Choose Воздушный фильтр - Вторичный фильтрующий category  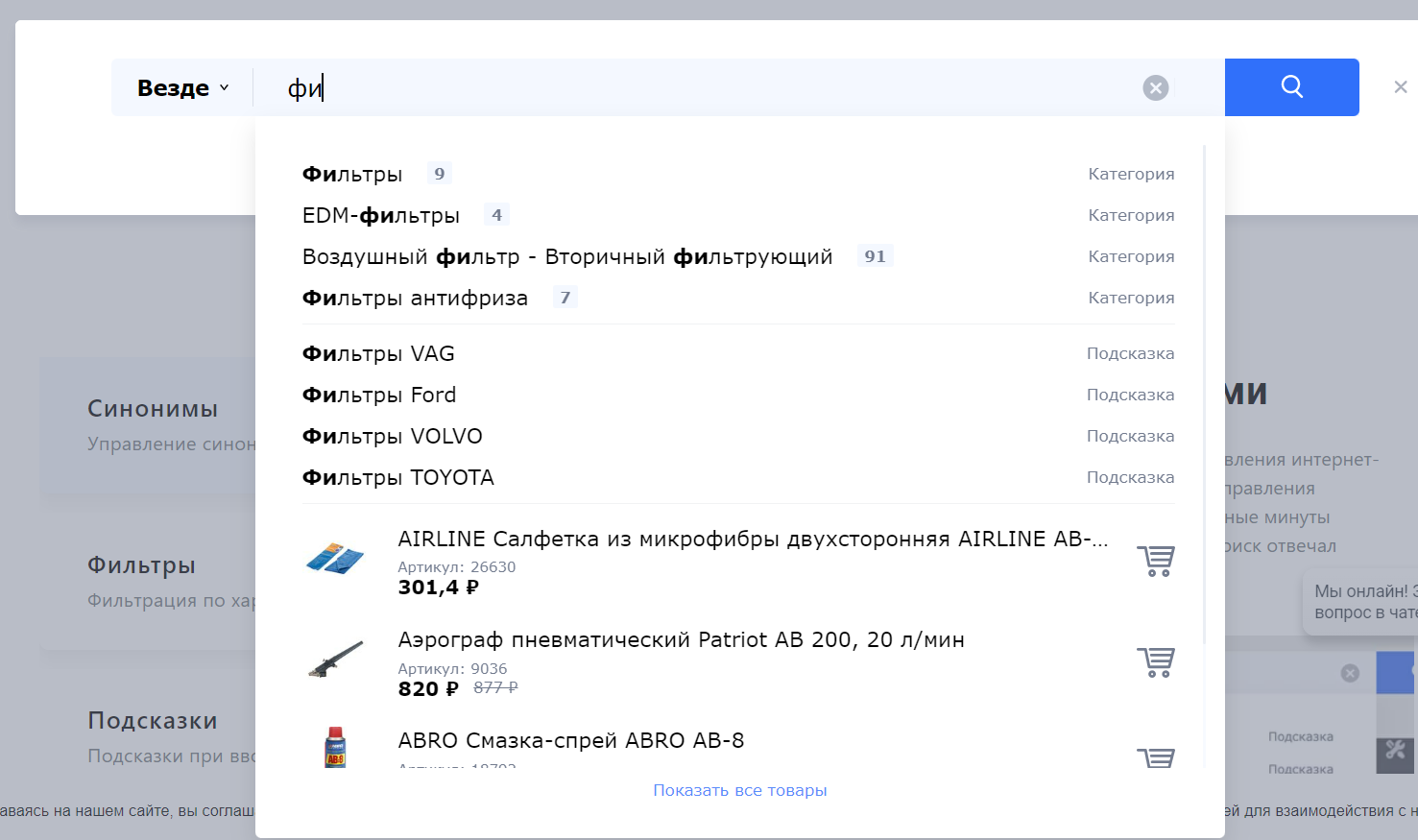coord(566,257)
